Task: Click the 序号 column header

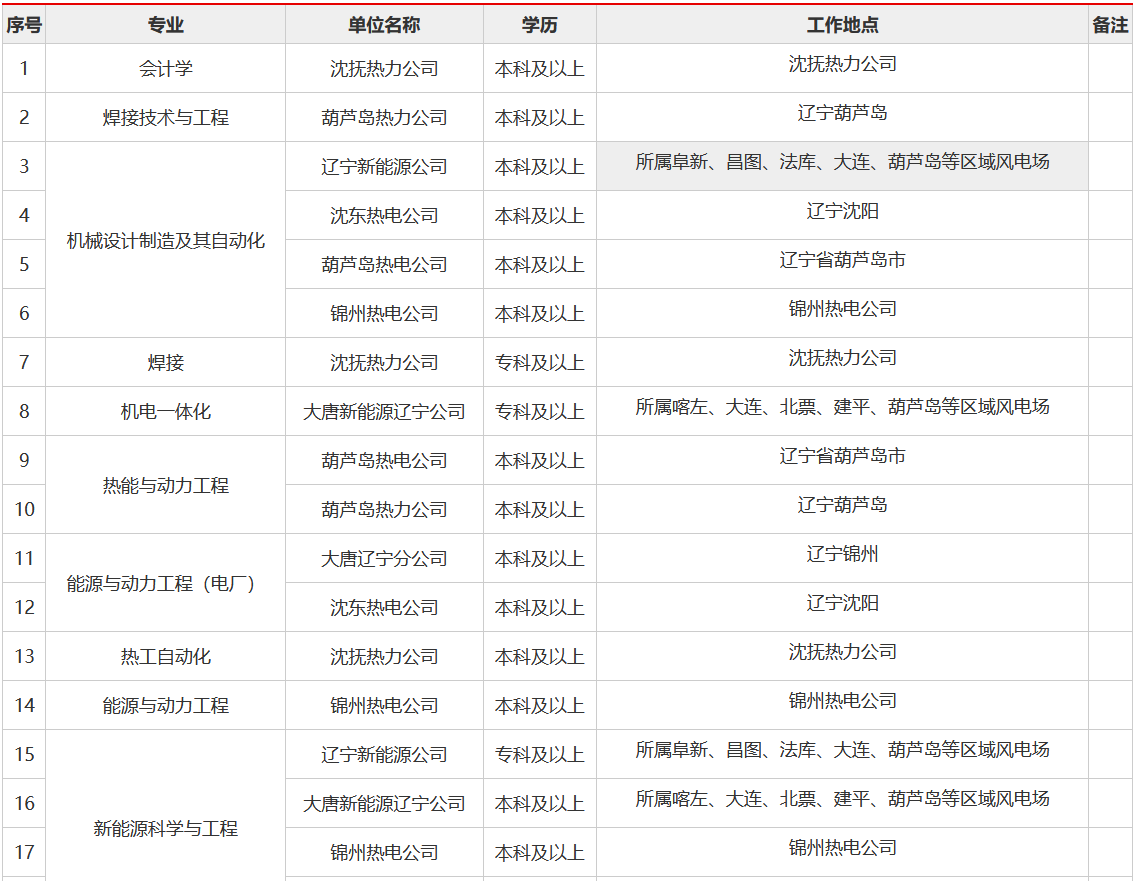Action: pyautogui.click(x=24, y=25)
